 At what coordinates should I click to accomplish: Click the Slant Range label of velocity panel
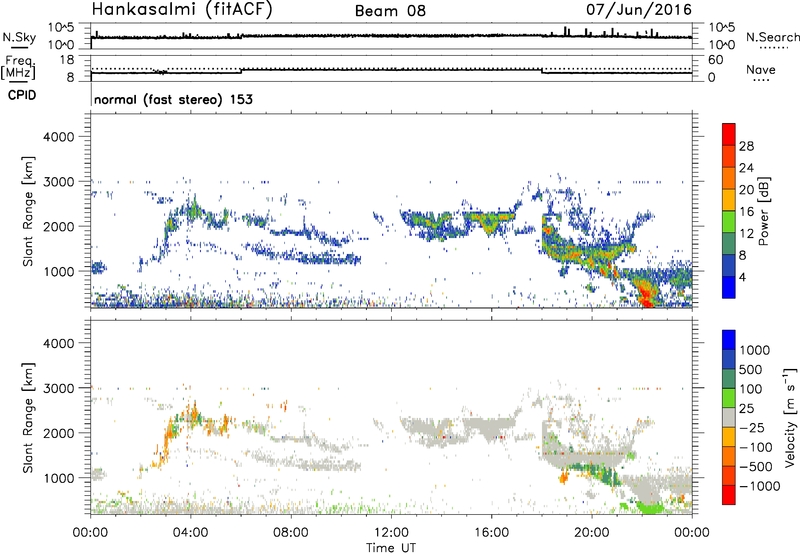pyautogui.click(x=28, y=418)
